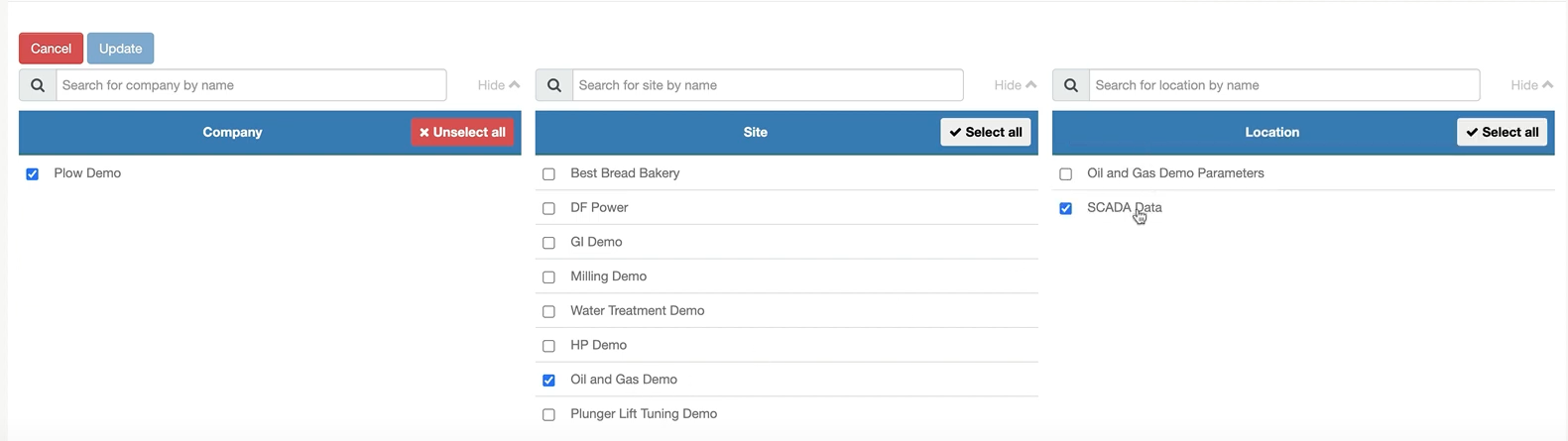The height and width of the screenshot is (441, 1568).
Task: Click the Update button
Action: pyautogui.click(x=120, y=49)
